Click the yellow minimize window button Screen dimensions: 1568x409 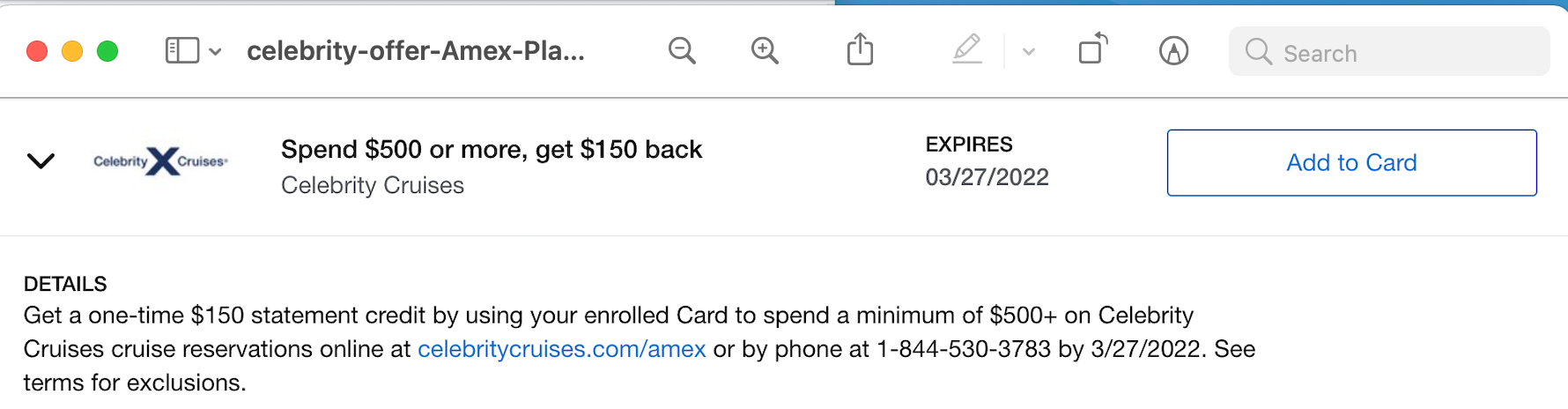[x=72, y=51]
